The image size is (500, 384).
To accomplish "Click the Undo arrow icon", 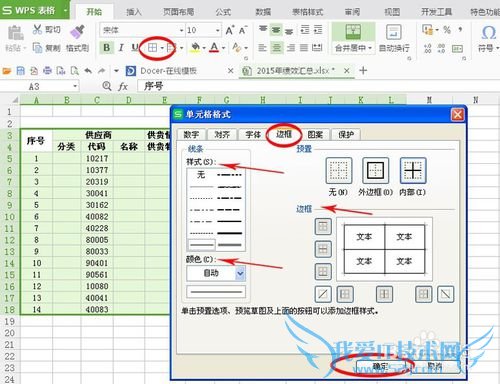I will (x=88, y=71).
